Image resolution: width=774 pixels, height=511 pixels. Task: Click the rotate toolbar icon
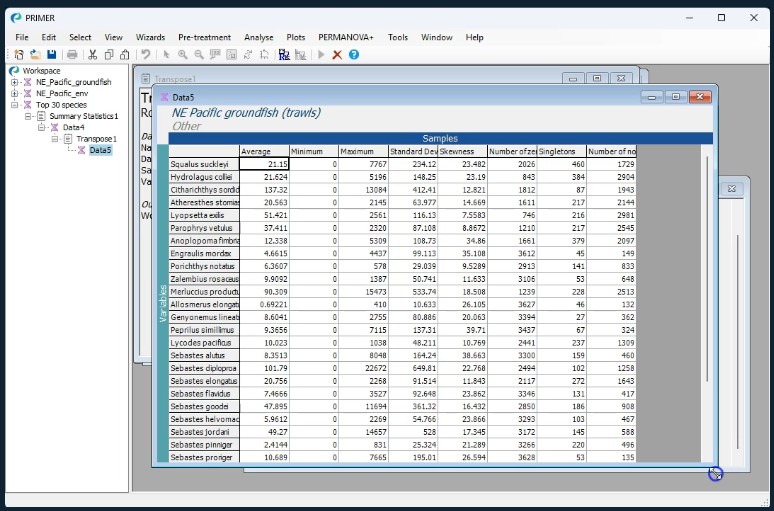[248, 55]
